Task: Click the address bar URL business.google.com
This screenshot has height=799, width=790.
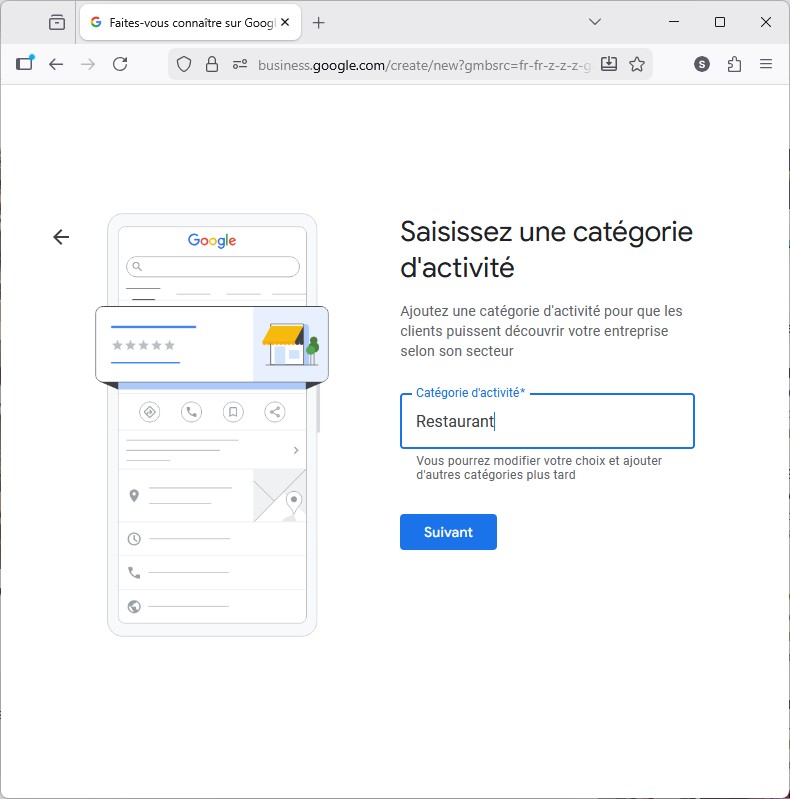Action: coord(424,65)
